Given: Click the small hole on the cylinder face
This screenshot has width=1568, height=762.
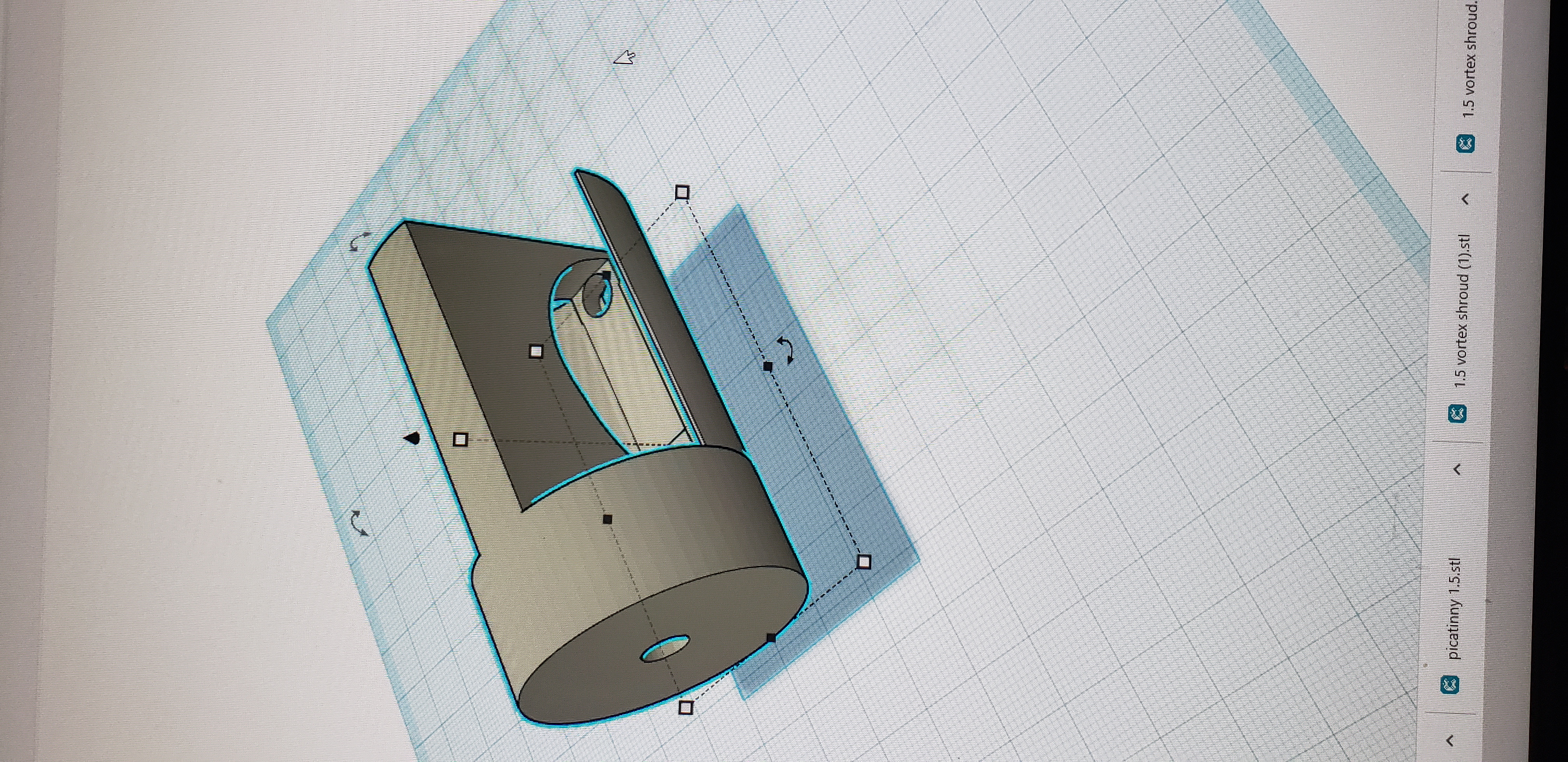Looking at the screenshot, I should click(x=665, y=649).
